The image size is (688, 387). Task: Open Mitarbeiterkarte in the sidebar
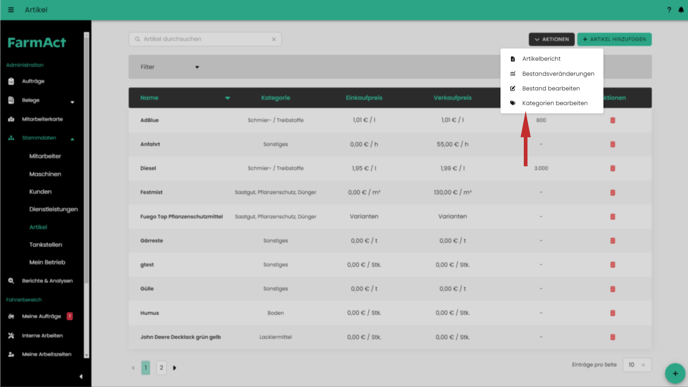(x=42, y=119)
